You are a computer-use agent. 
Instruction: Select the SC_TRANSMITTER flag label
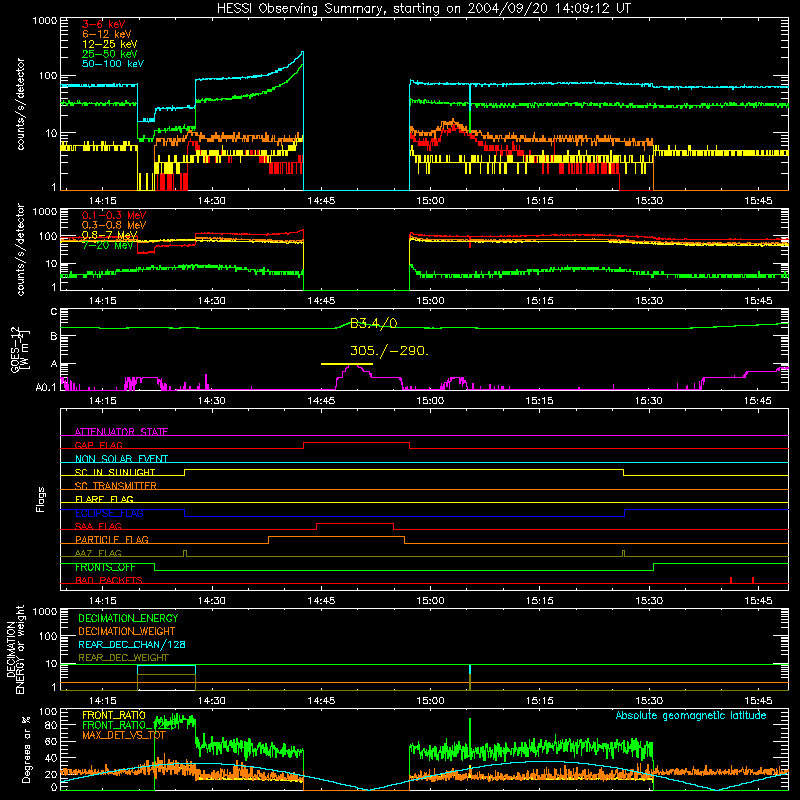115,485
